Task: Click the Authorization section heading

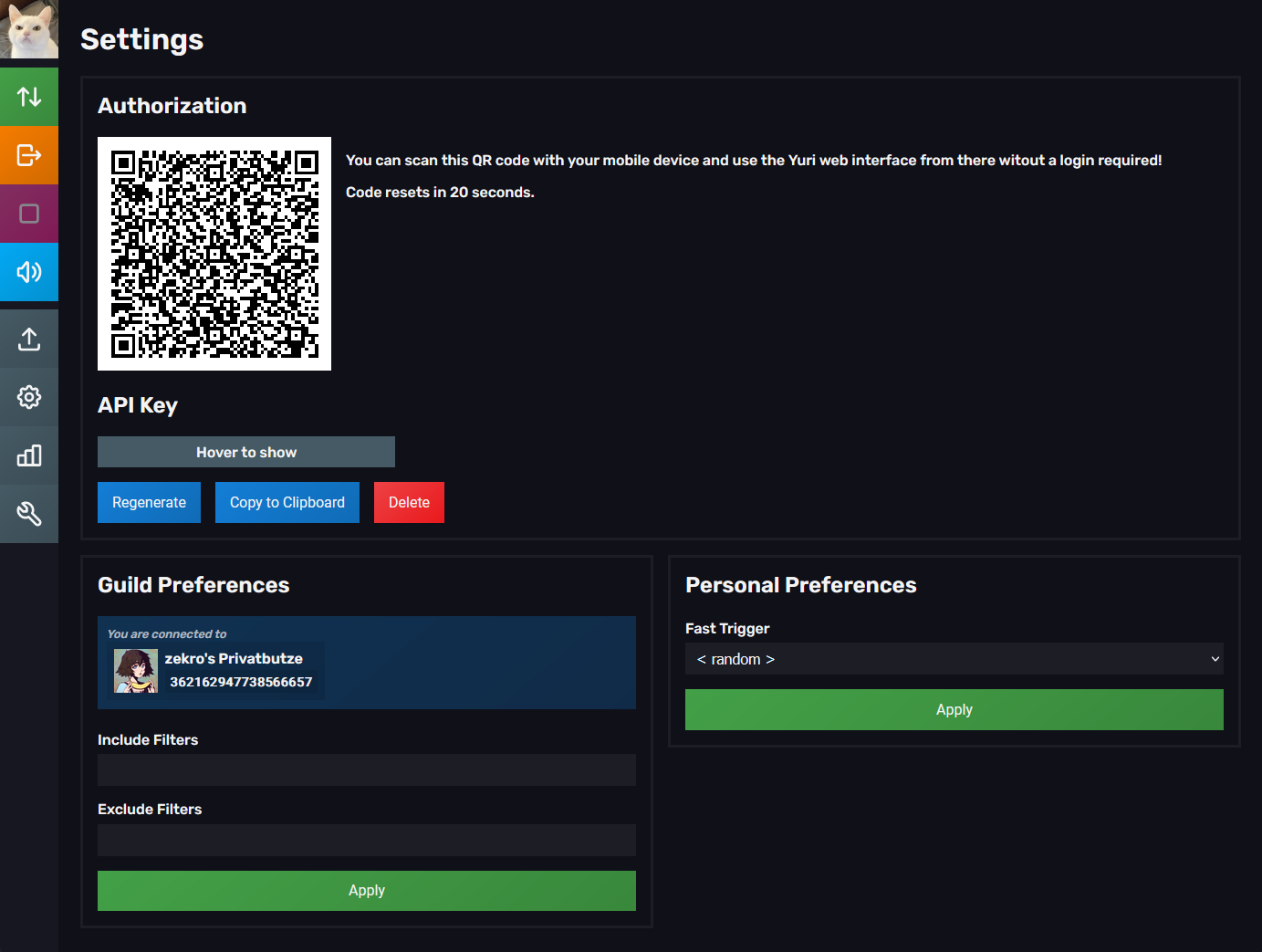Action: [172, 106]
